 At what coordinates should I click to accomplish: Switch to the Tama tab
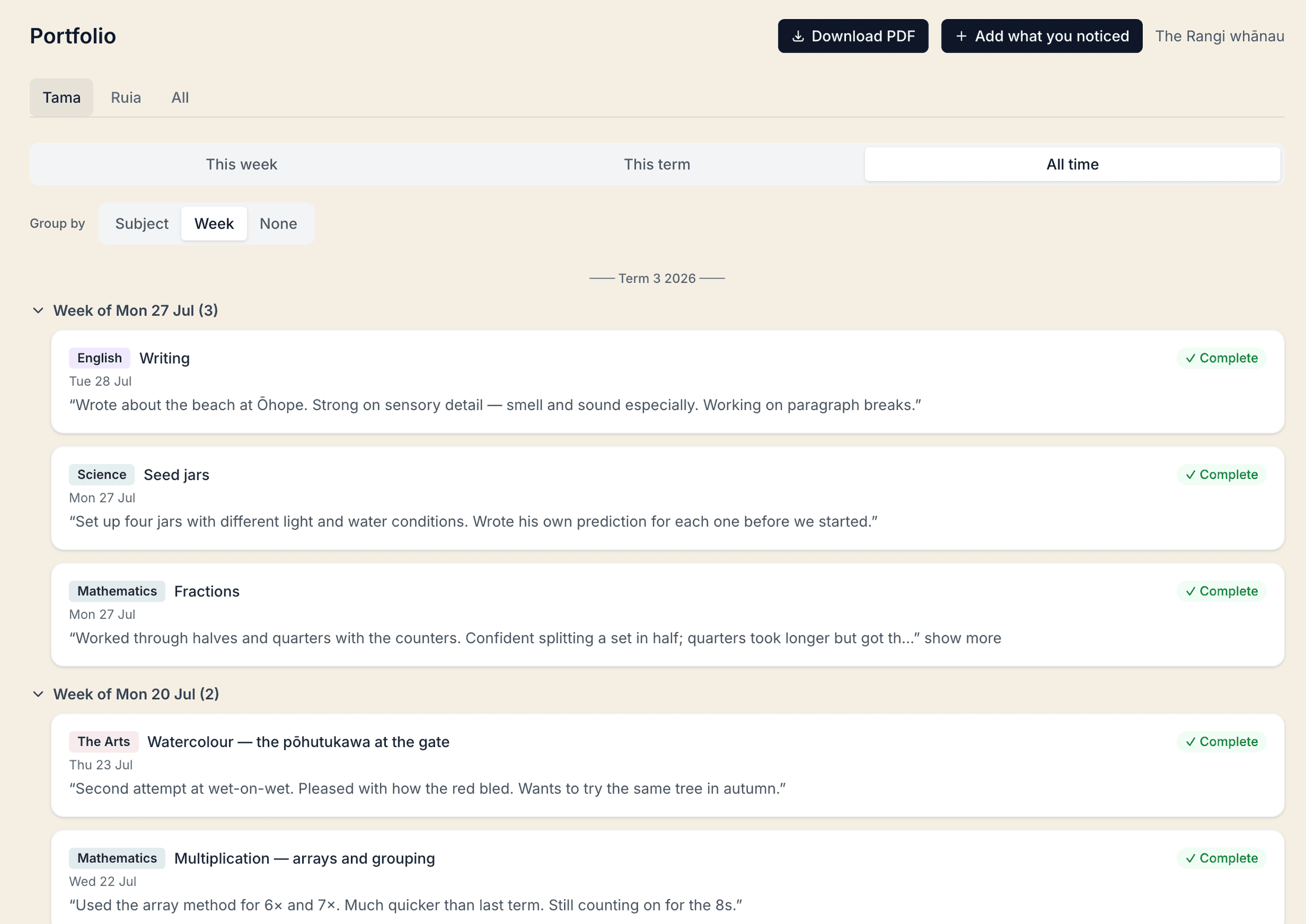tap(61, 97)
